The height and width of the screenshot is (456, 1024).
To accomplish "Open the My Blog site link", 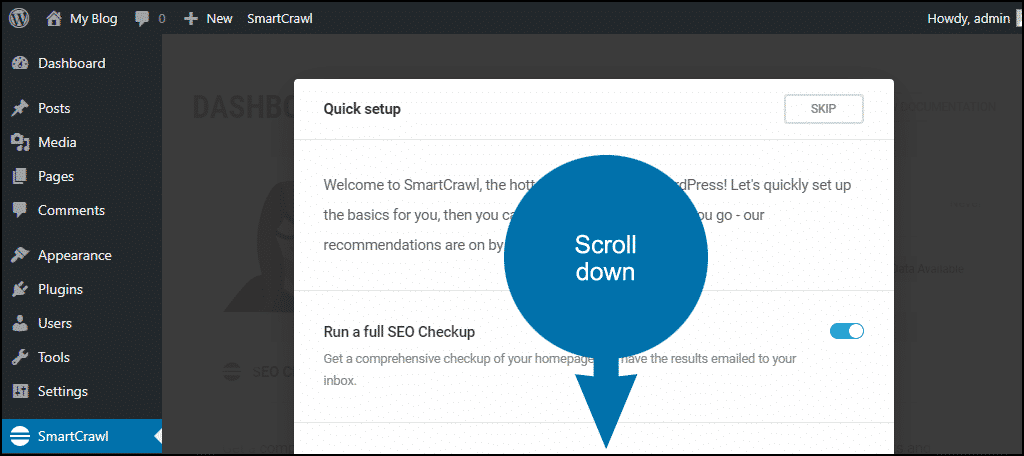I will tap(93, 18).
